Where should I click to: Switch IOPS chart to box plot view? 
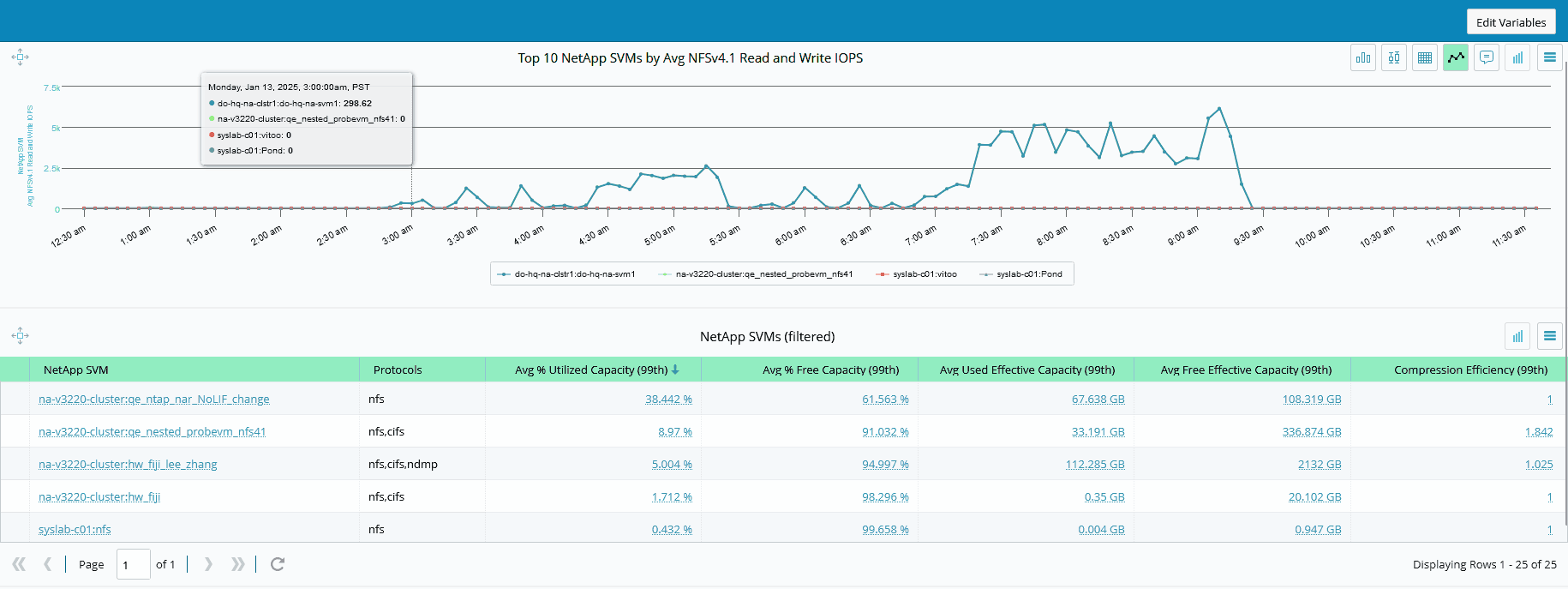(1394, 57)
